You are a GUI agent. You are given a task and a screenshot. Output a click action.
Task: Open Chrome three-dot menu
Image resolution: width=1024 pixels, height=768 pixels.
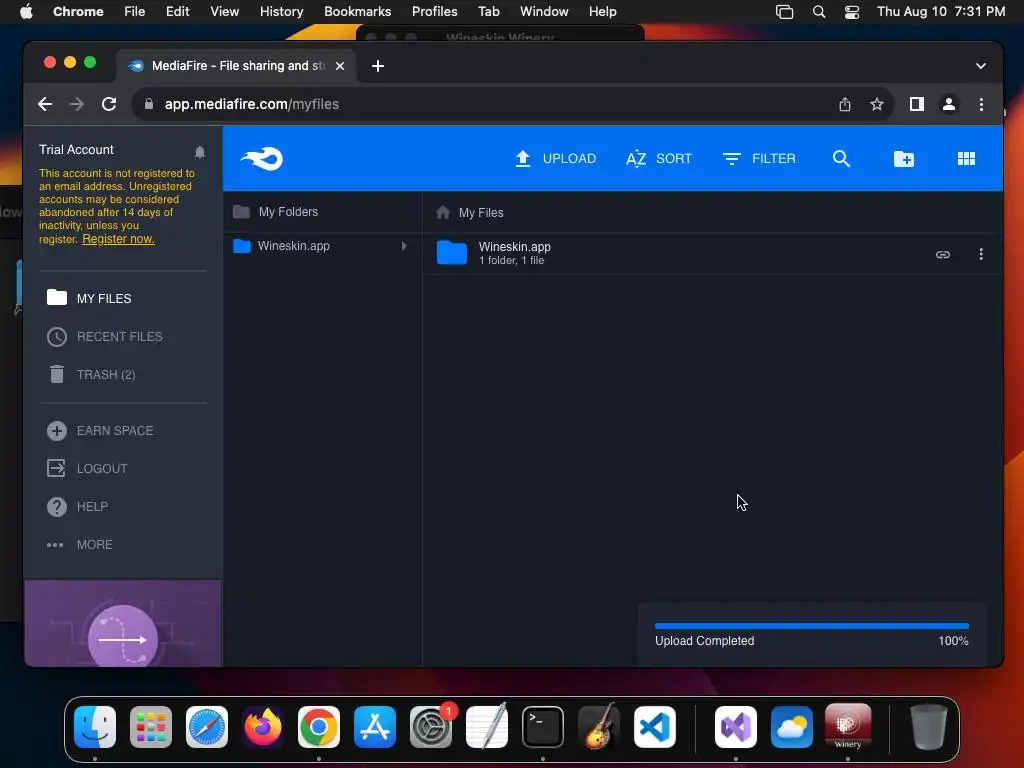[x=981, y=104]
